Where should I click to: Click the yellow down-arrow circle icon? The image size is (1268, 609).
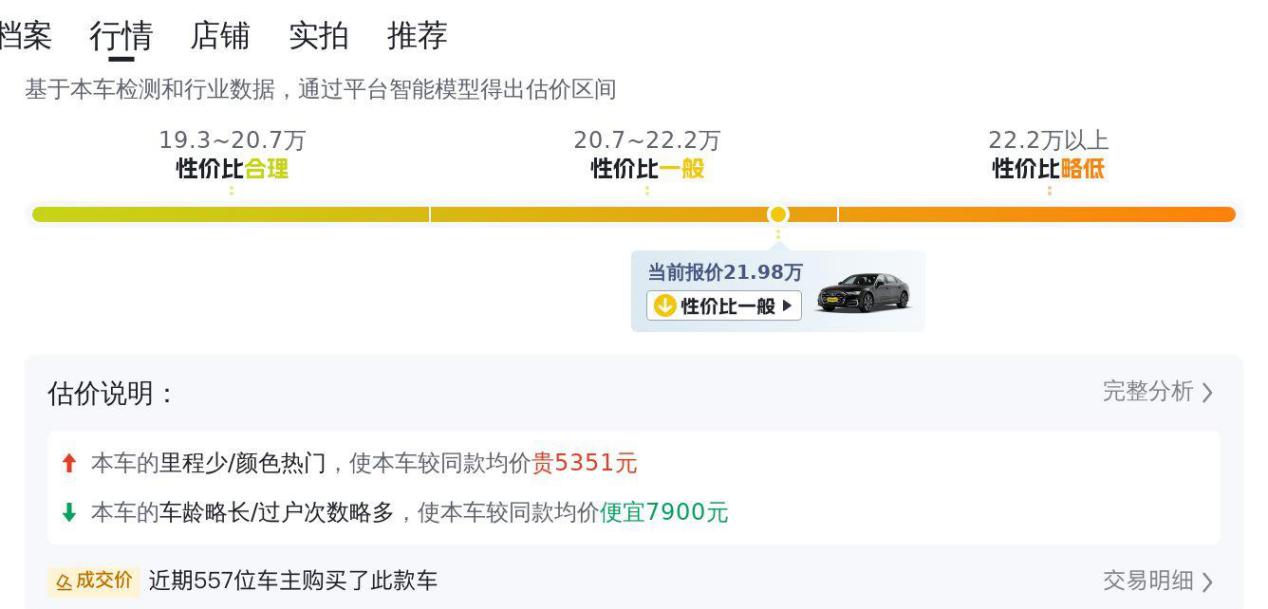point(665,306)
